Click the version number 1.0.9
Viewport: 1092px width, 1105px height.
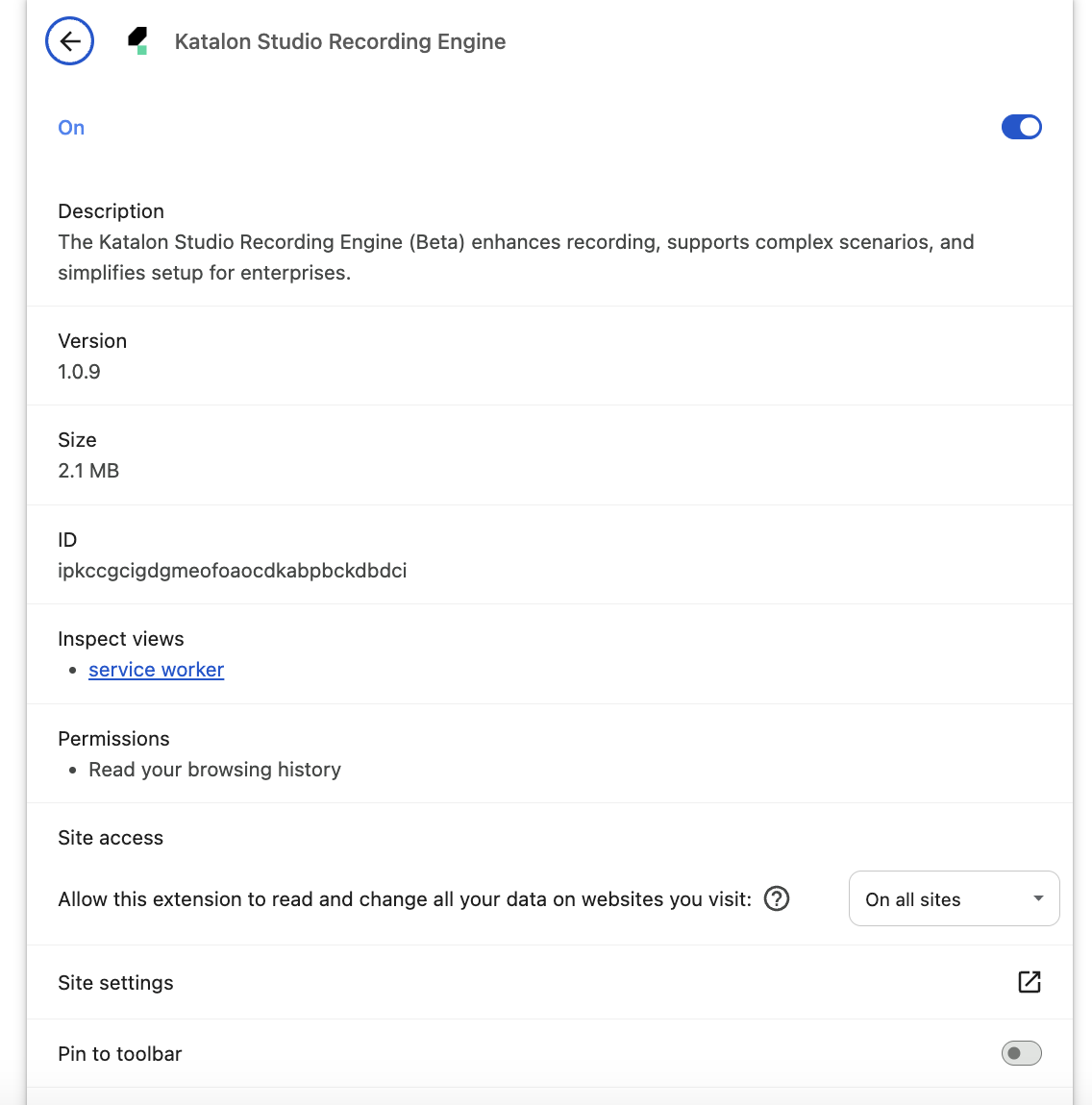pyautogui.click(x=79, y=372)
